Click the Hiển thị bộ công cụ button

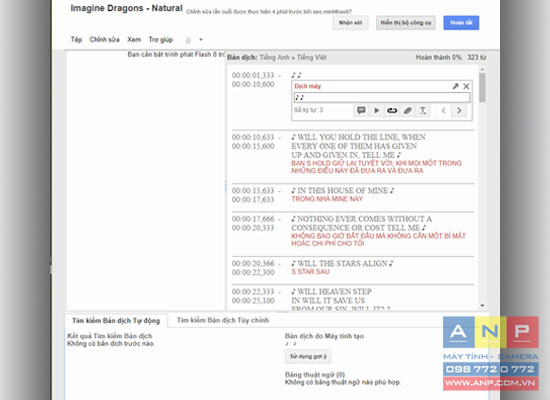coord(406,22)
